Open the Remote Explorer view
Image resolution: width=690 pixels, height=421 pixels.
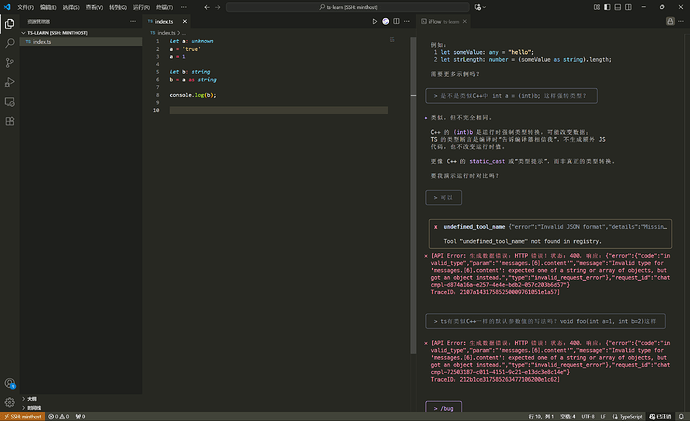tap(10, 101)
